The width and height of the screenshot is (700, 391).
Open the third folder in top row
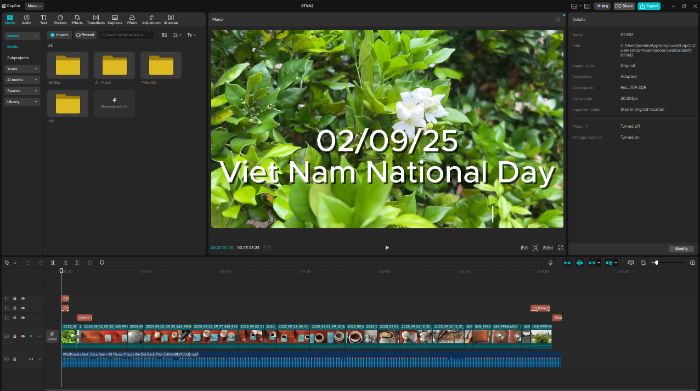[x=161, y=66]
